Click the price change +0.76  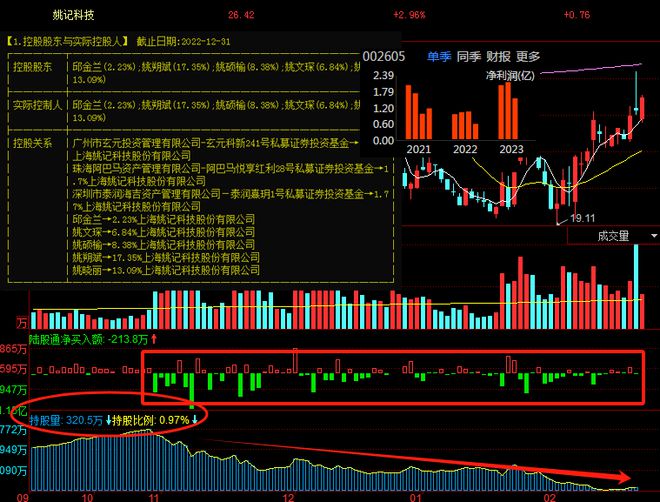(x=577, y=15)
